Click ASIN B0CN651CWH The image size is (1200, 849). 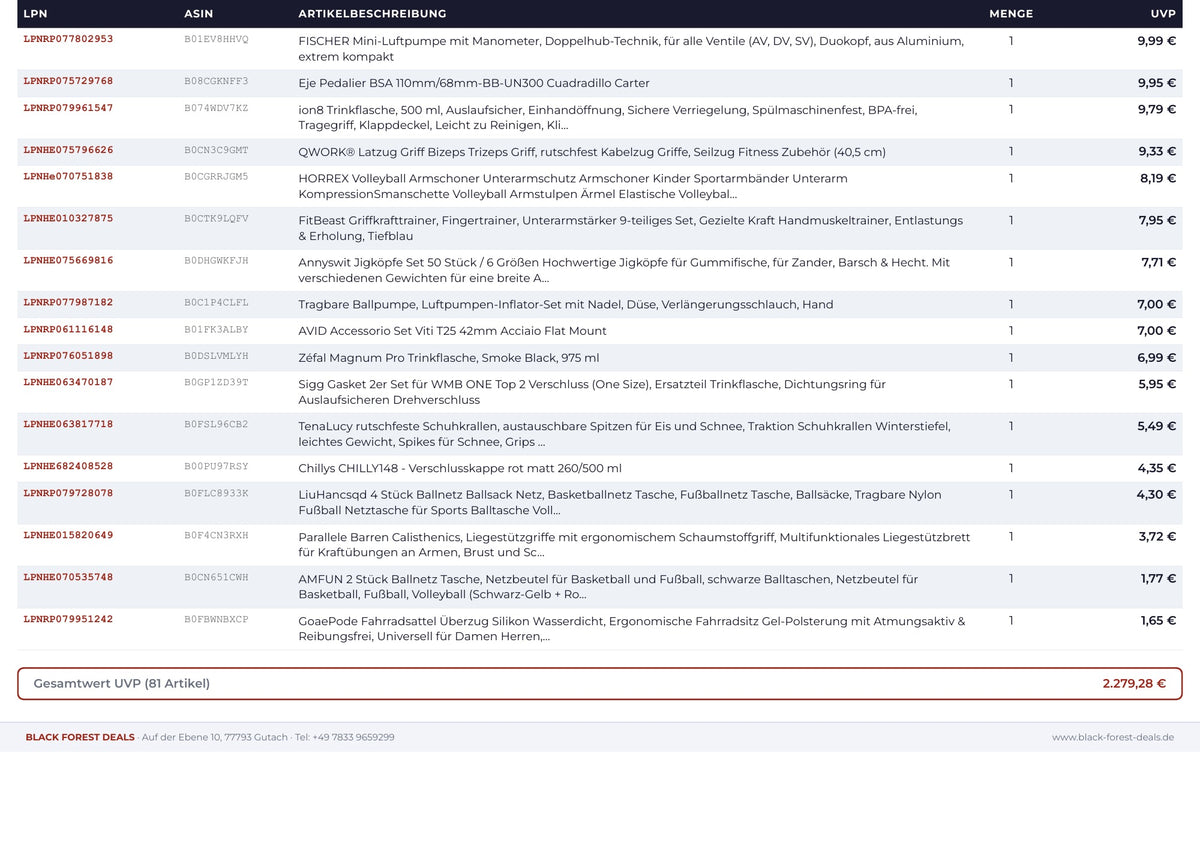pyautogui.click(x=216, y=577)
